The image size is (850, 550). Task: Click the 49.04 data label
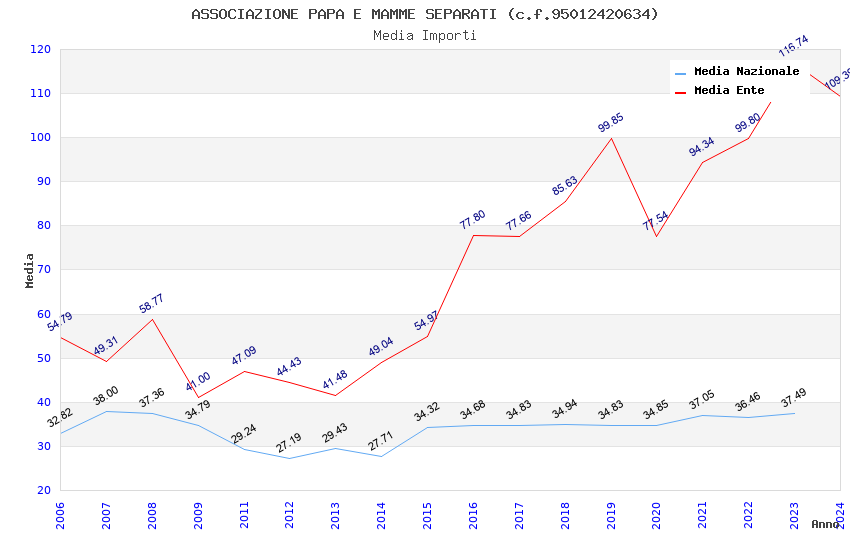[381, 347]
